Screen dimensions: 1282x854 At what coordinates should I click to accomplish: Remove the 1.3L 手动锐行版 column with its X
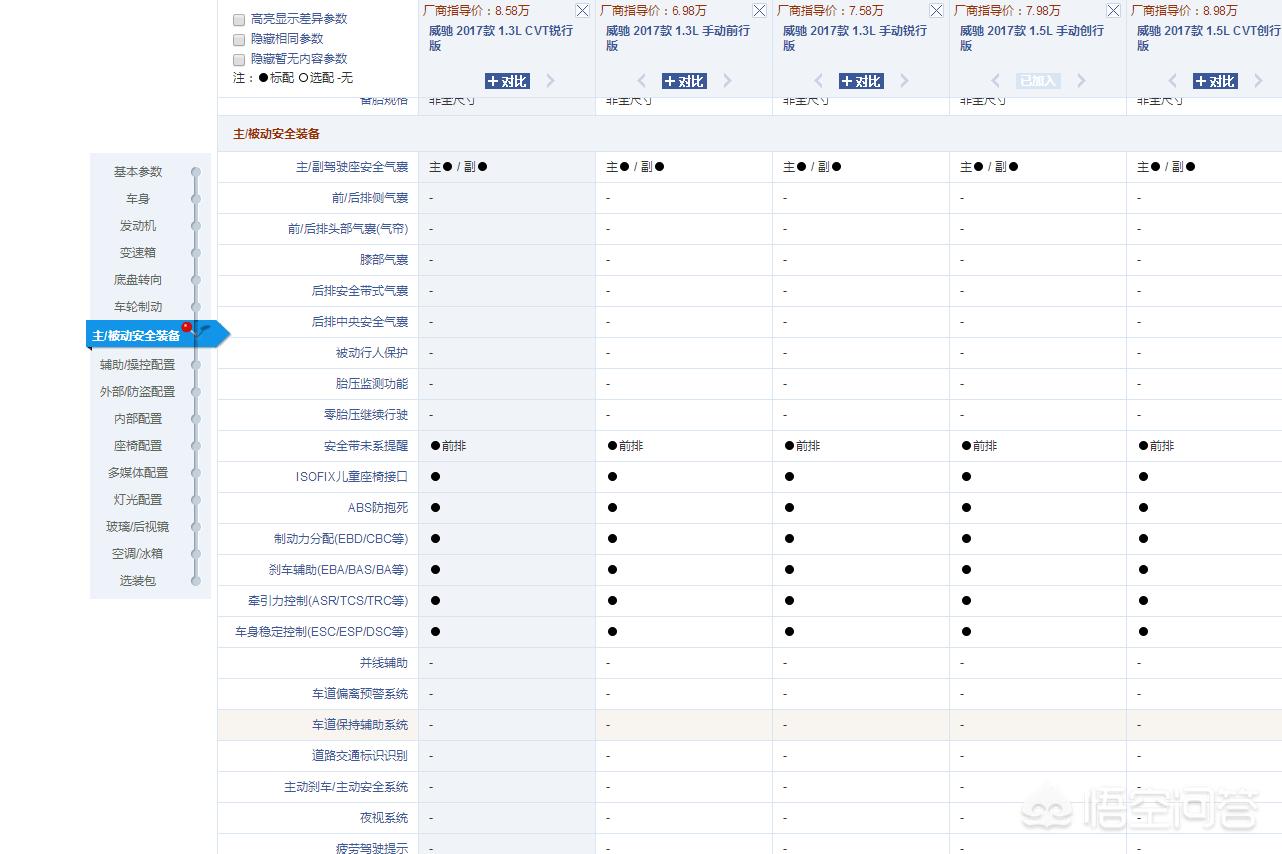(936, 11)
